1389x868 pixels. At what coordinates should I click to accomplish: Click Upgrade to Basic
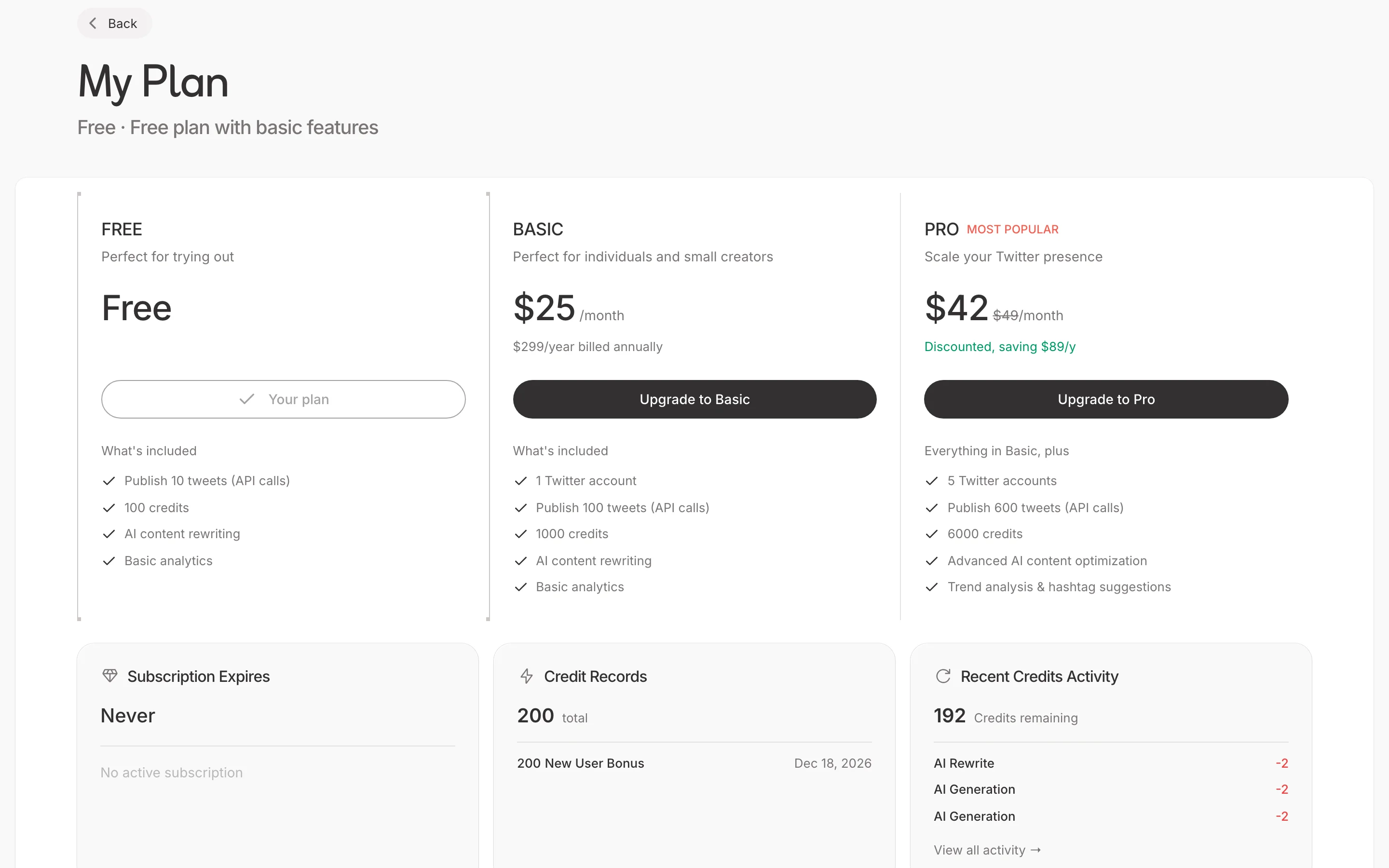[694, 399]
